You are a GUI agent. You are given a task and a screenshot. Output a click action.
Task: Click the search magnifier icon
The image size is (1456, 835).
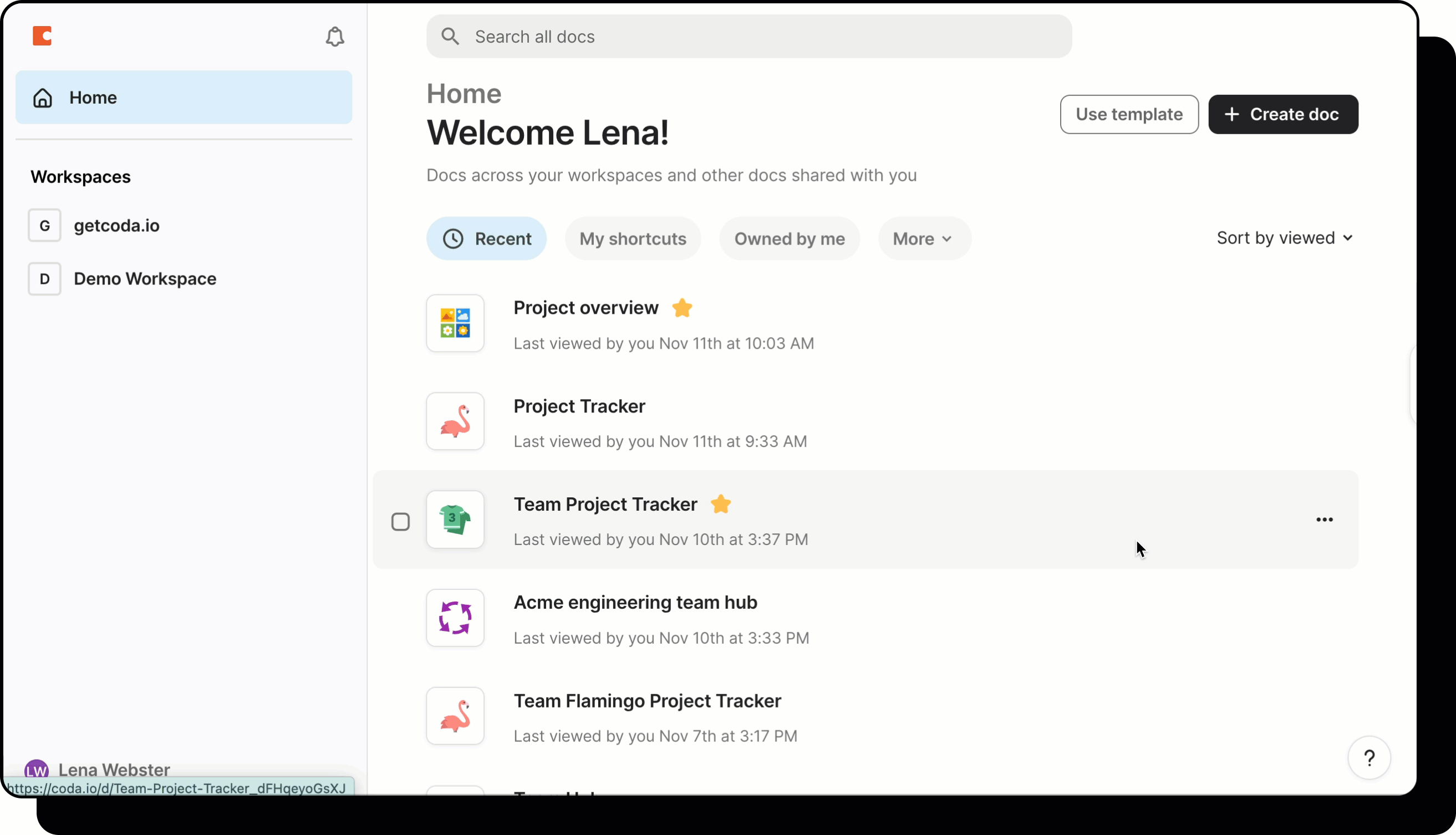(x=450, y=37)
